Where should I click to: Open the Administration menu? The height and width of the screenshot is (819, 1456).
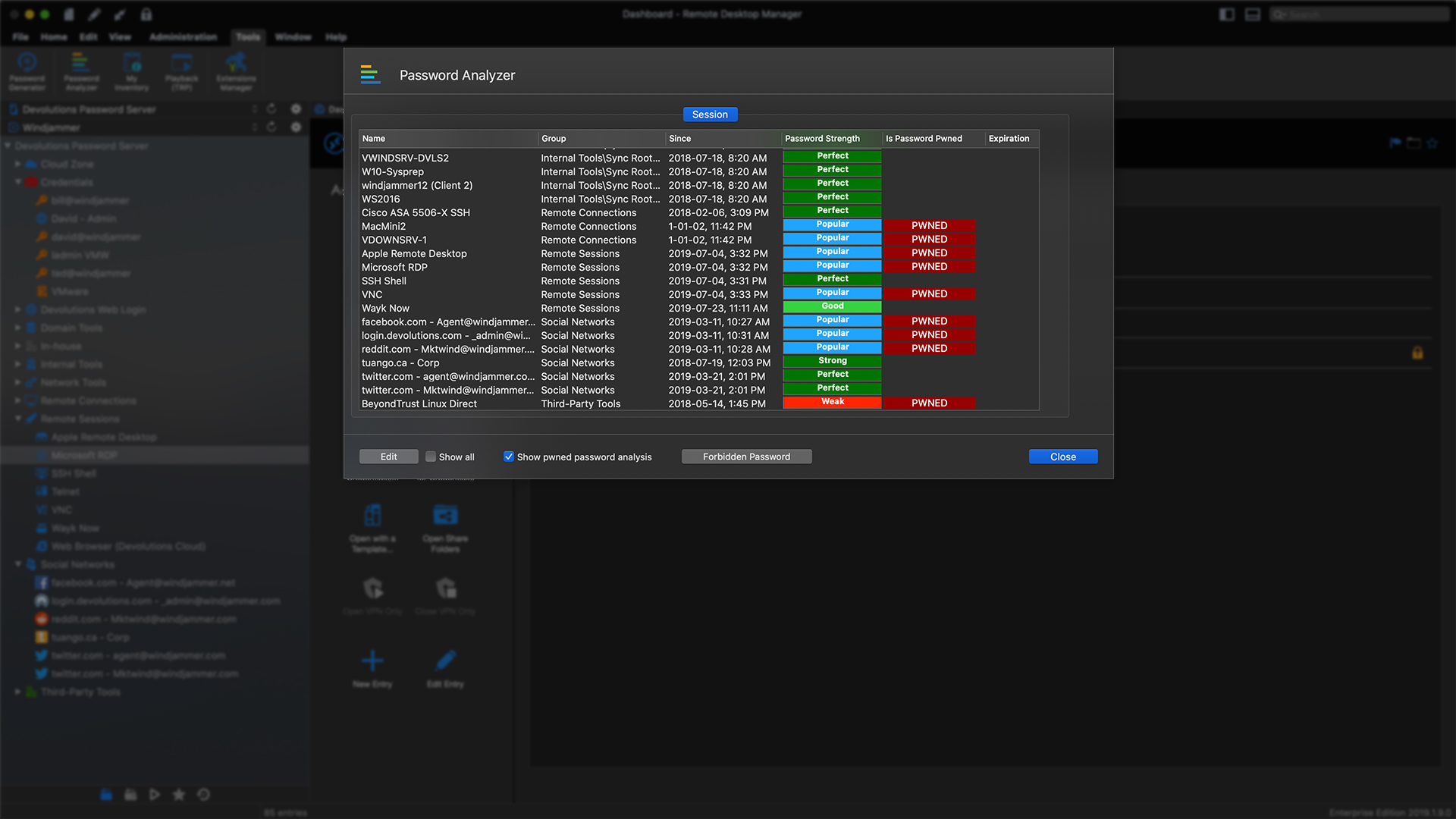[183, 36]
